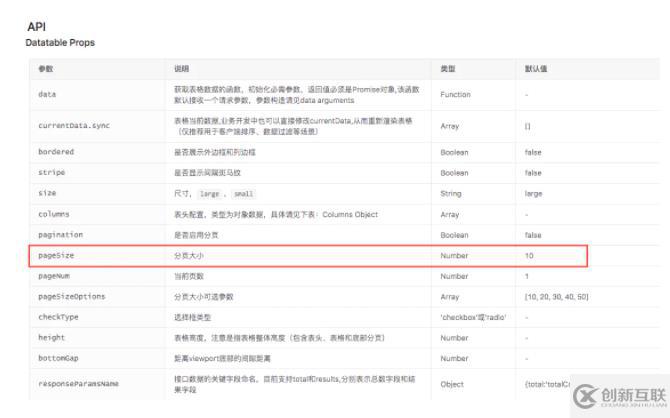Screen dimensions: 670x418
Task: Click the "1" default in pageNum row
Action: [x=527, y=276]
